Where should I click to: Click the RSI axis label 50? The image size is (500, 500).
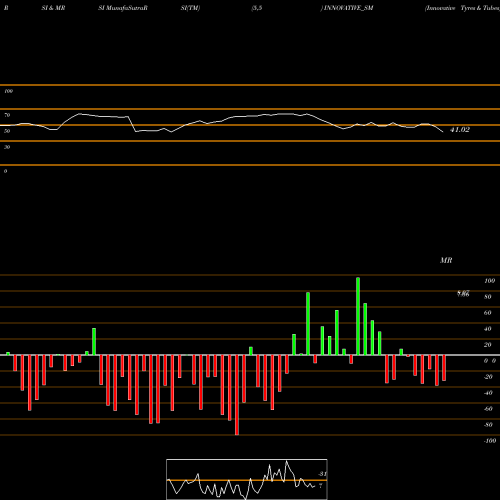tap(7, 131)
